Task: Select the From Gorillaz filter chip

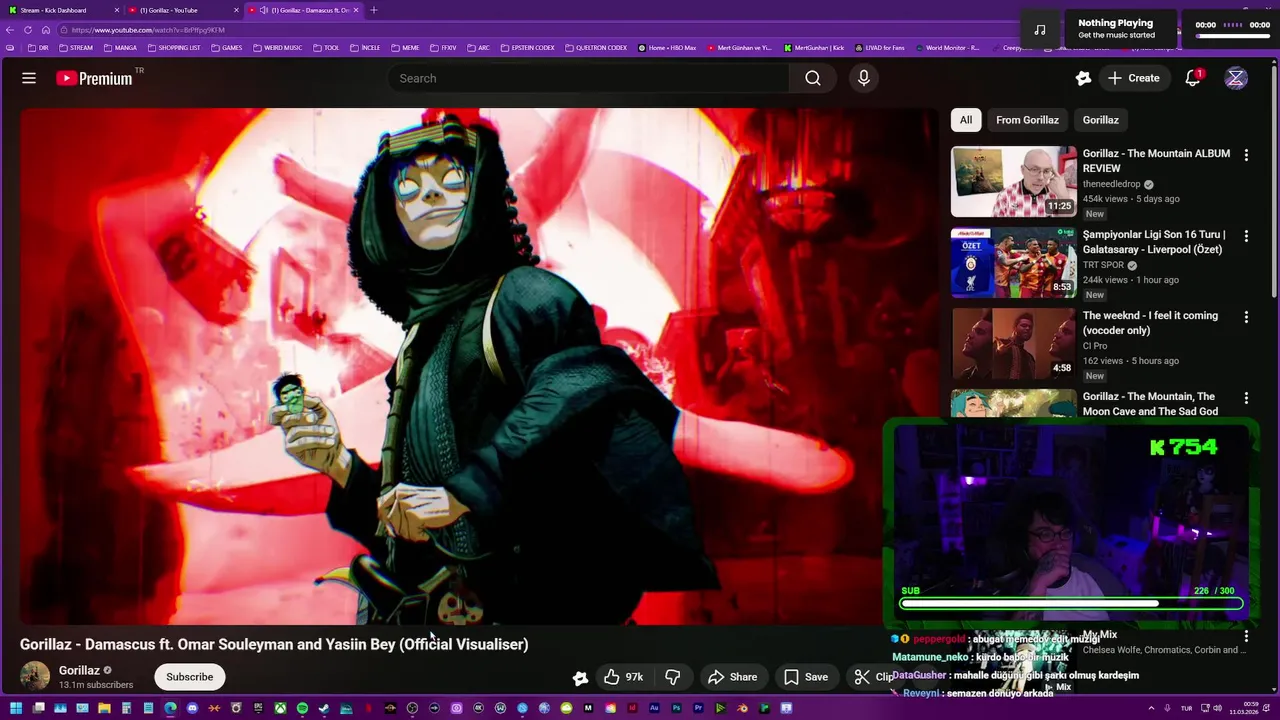Action: tap(1027, 120)
